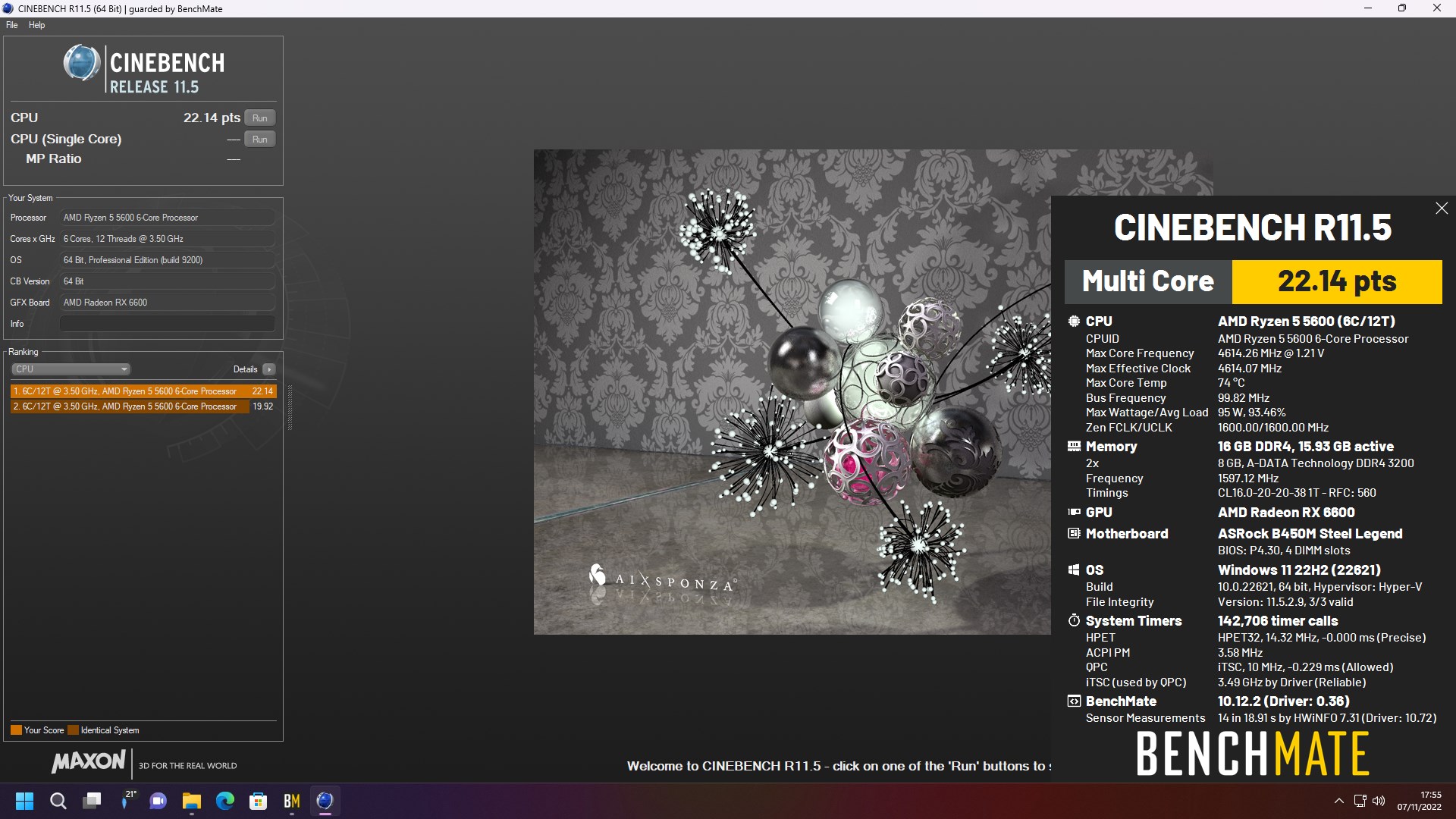This screenshot has height=819, width=1456.
Task: Click the CPU chip icon in BenchMate panel
Action: 1074,322
